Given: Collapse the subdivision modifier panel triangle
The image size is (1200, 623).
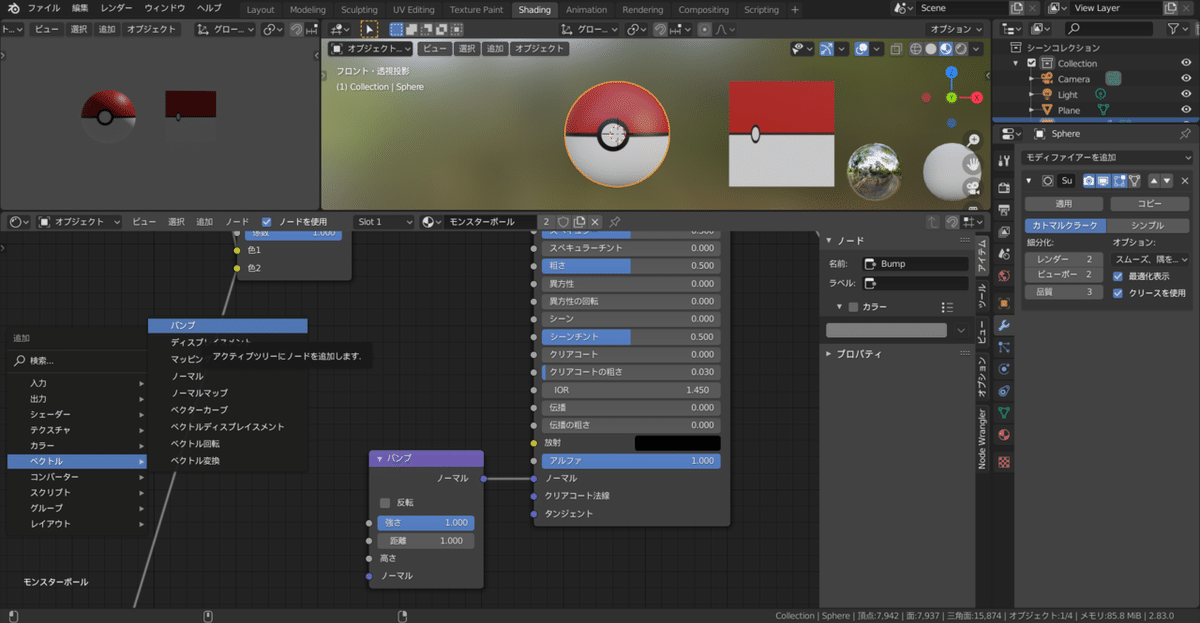Looking at the screenshot, I should [1031, 181].
